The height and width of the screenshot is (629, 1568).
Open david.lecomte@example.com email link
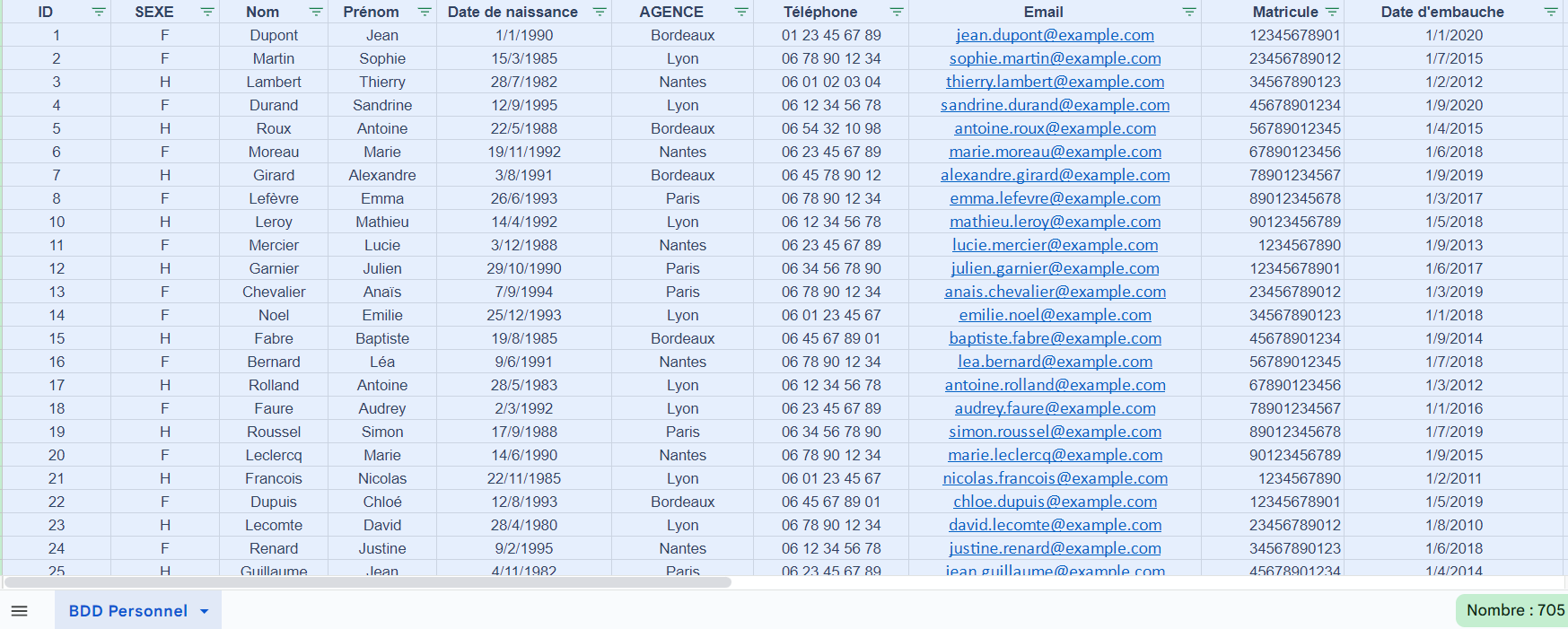click(1055, 525)
